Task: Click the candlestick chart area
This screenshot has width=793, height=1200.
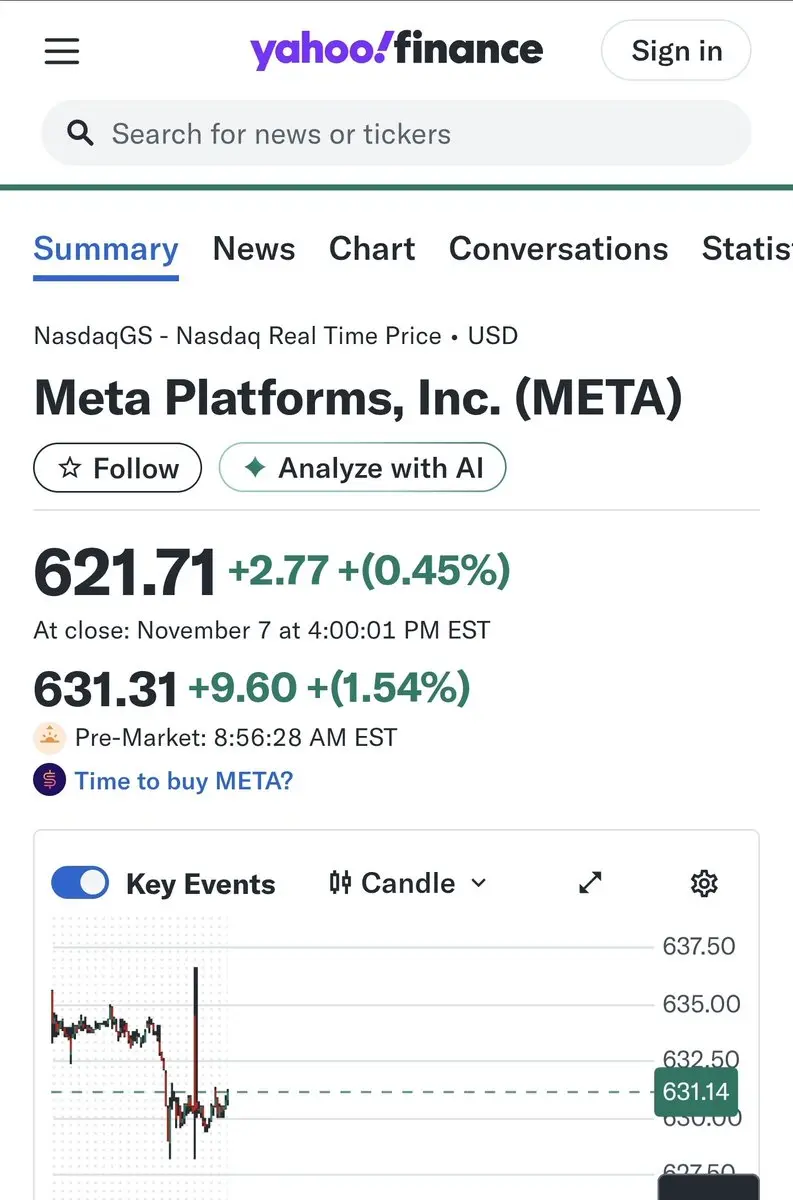Action: pos(140,1060)
